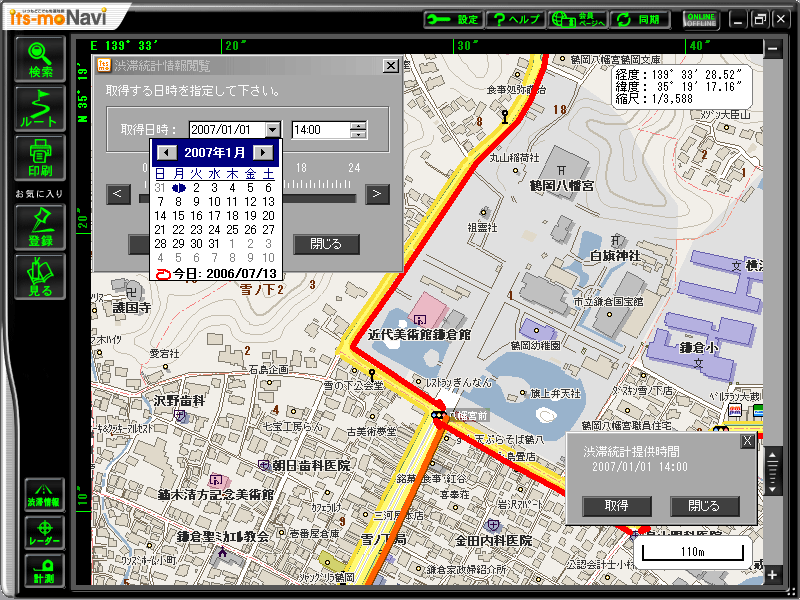Select January 20 in the calendar

(x=268, y=216)
